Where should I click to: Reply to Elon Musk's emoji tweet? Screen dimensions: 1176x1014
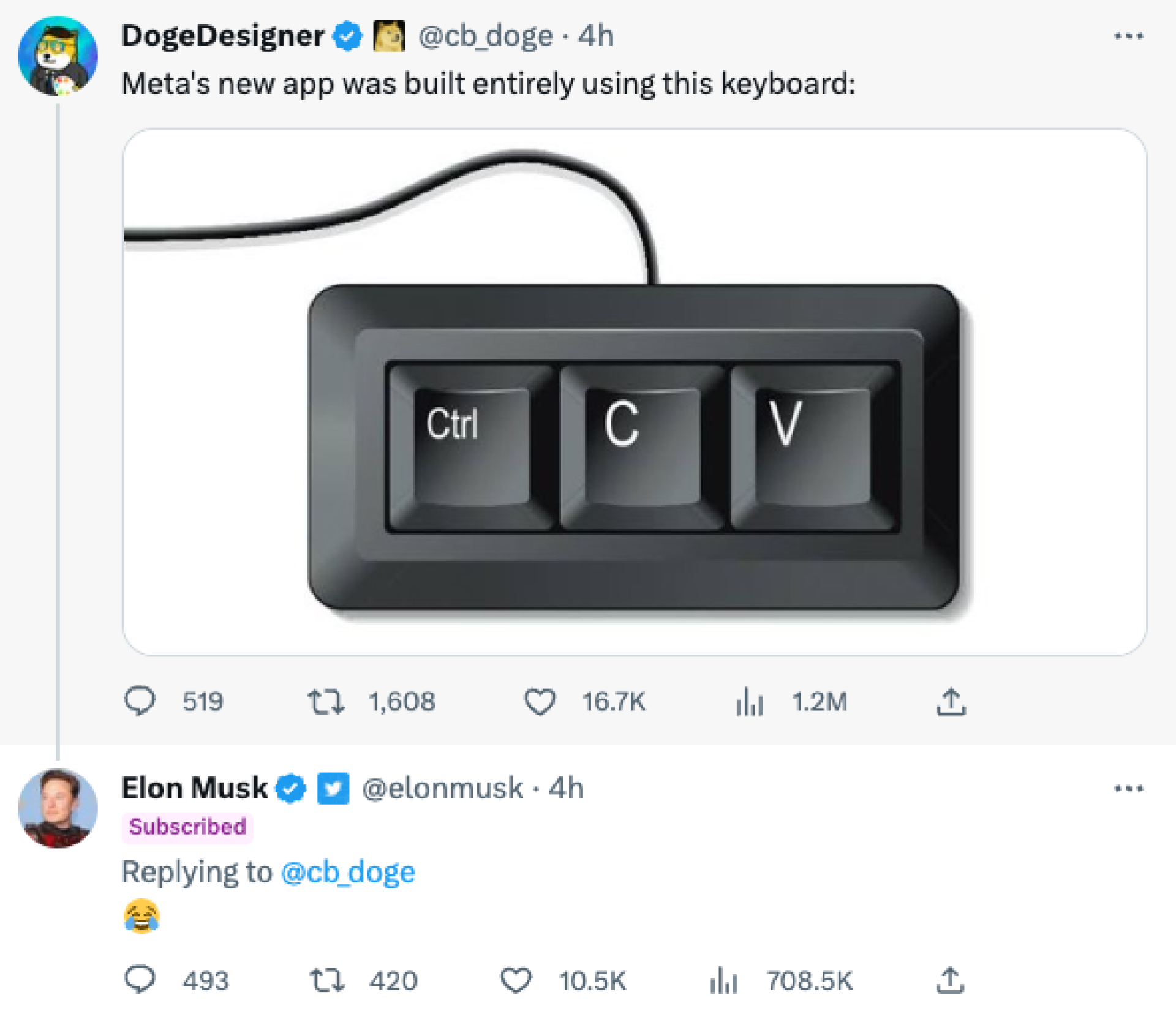(140, 980)
